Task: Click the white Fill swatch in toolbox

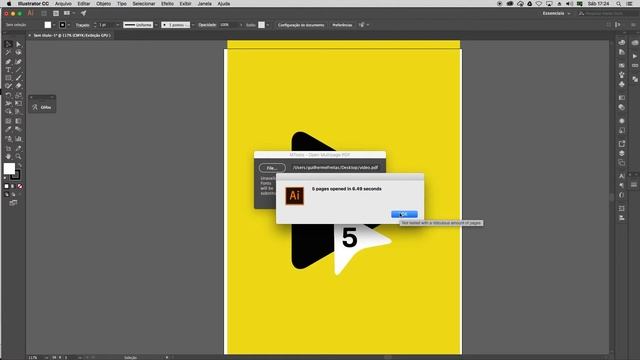Action: click(x=9, y=169)
